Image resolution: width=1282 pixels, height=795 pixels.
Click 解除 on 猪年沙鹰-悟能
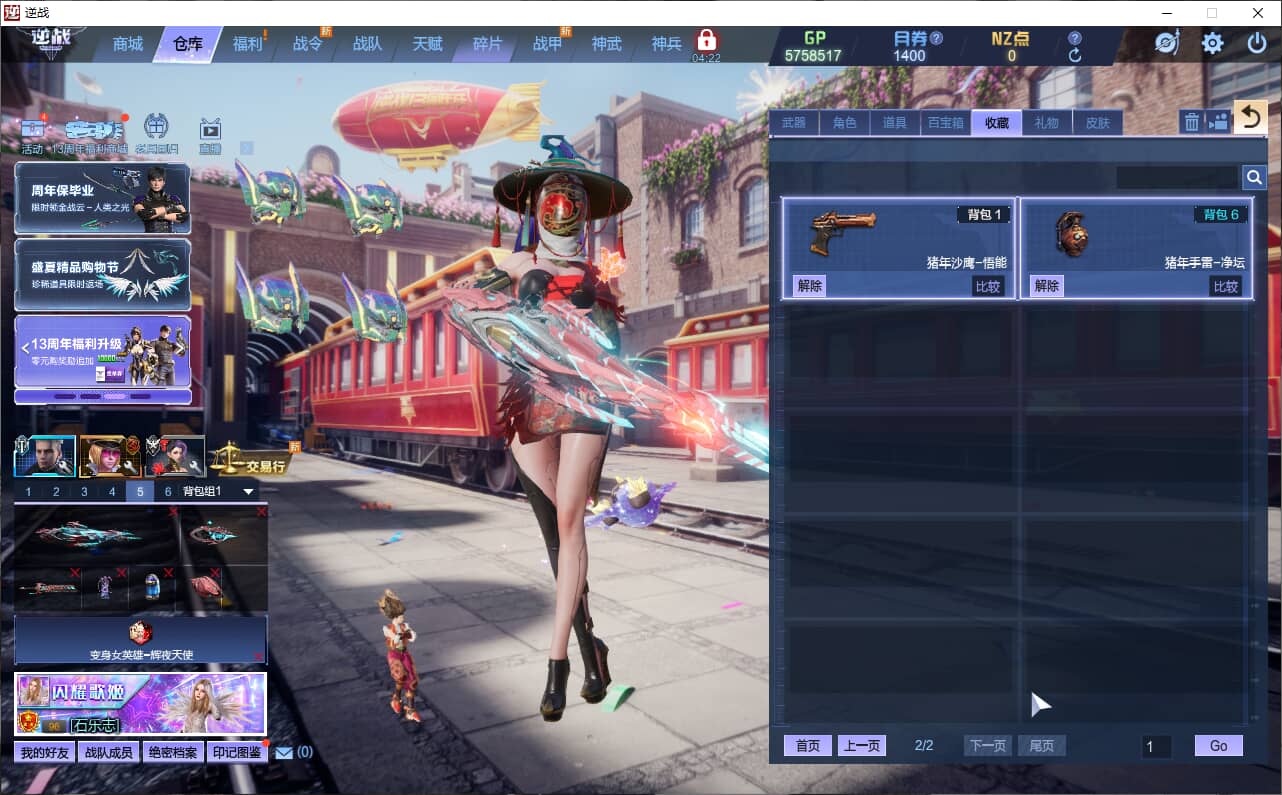[x=810, y=286]
